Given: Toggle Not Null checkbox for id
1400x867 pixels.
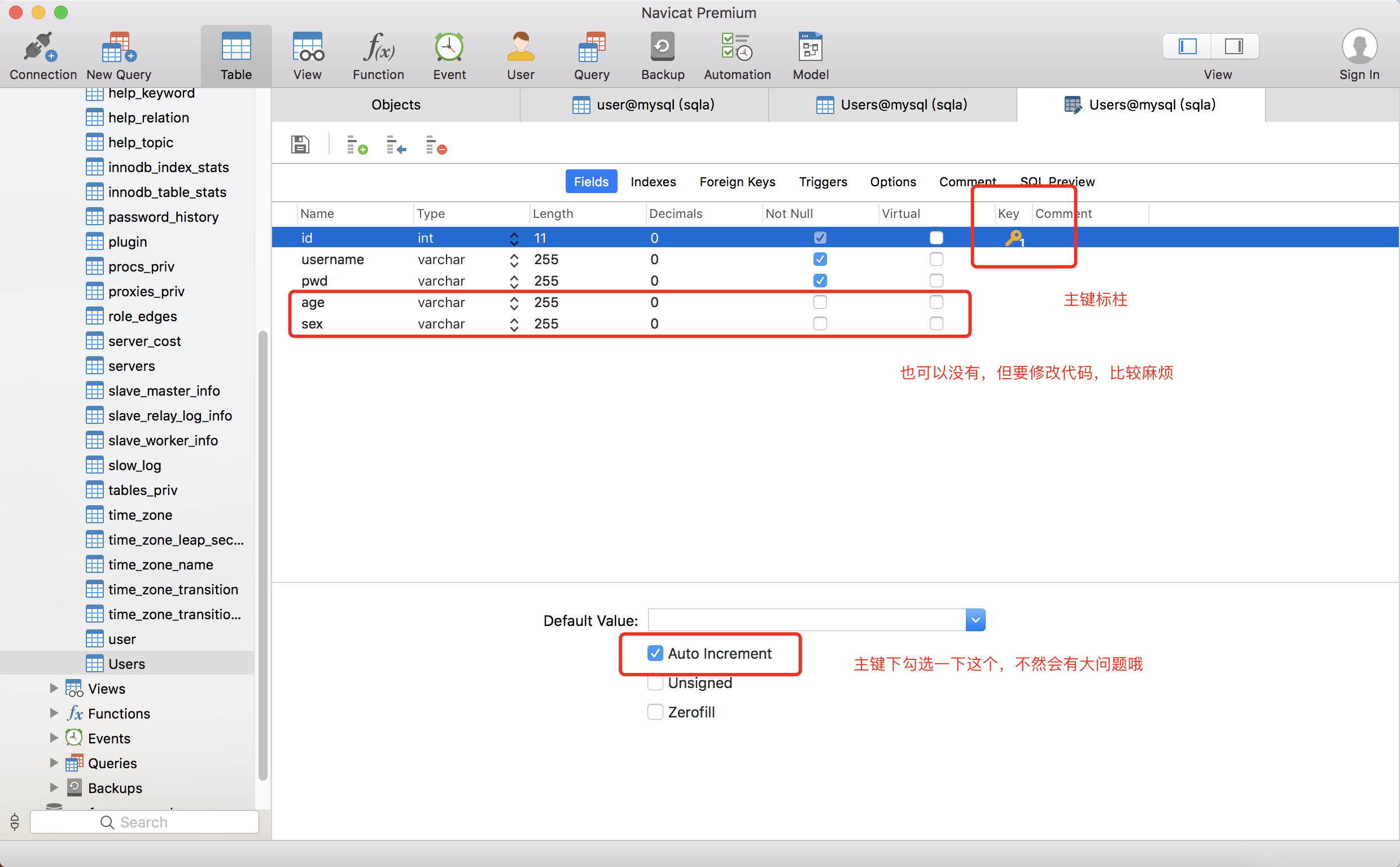Looking at the screenshot, I should tap(820, 238).
